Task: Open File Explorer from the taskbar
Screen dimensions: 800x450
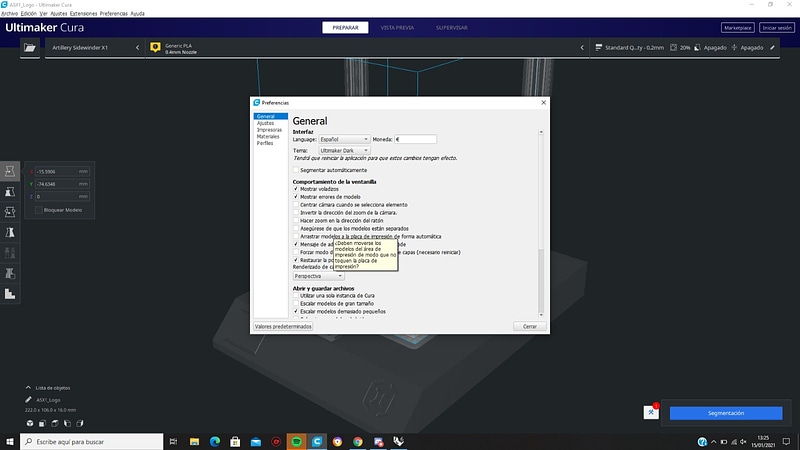Action: 194,441
